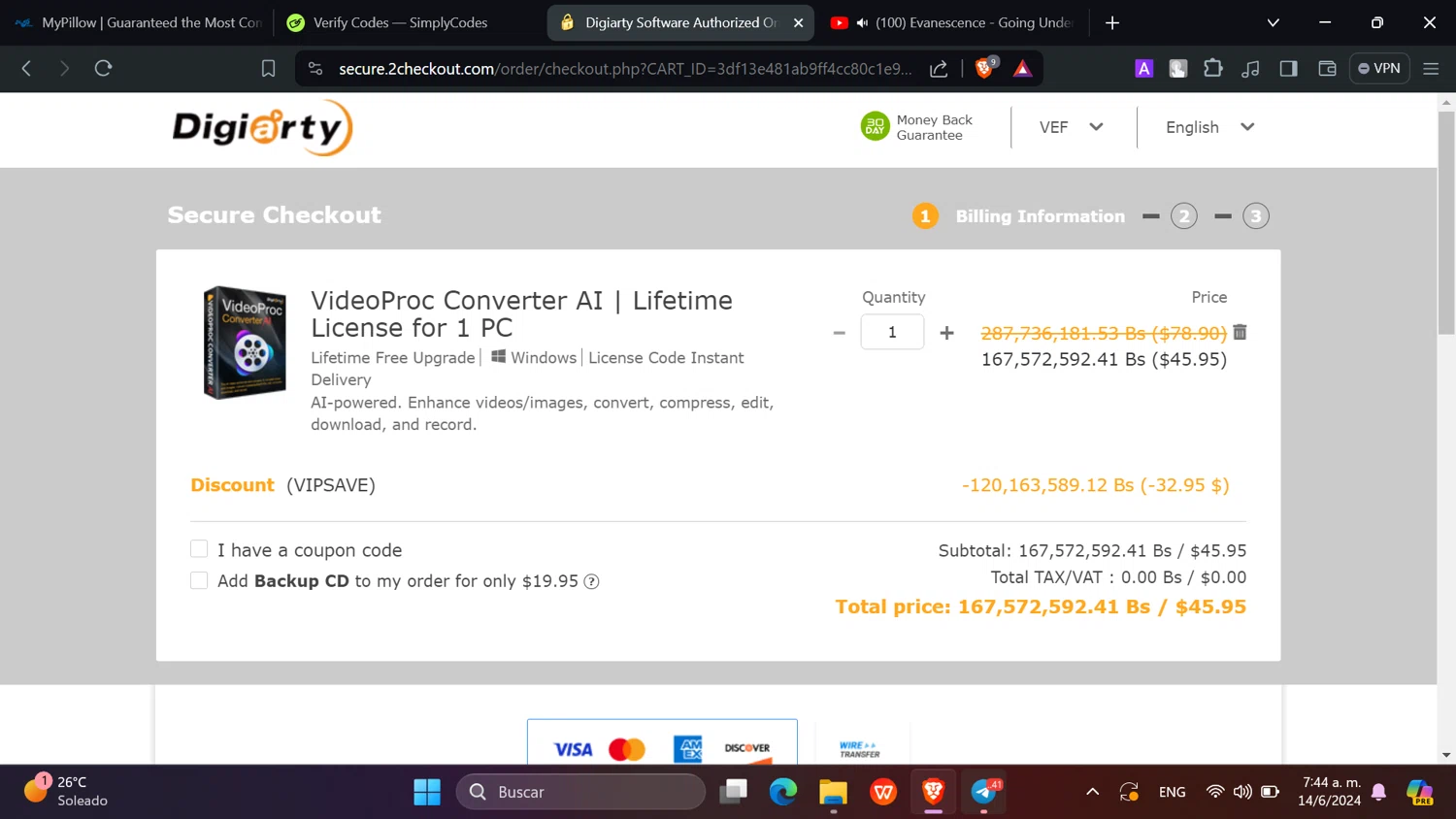Open Task View on taskbar
1456x819 pixels.
(734, 792)
